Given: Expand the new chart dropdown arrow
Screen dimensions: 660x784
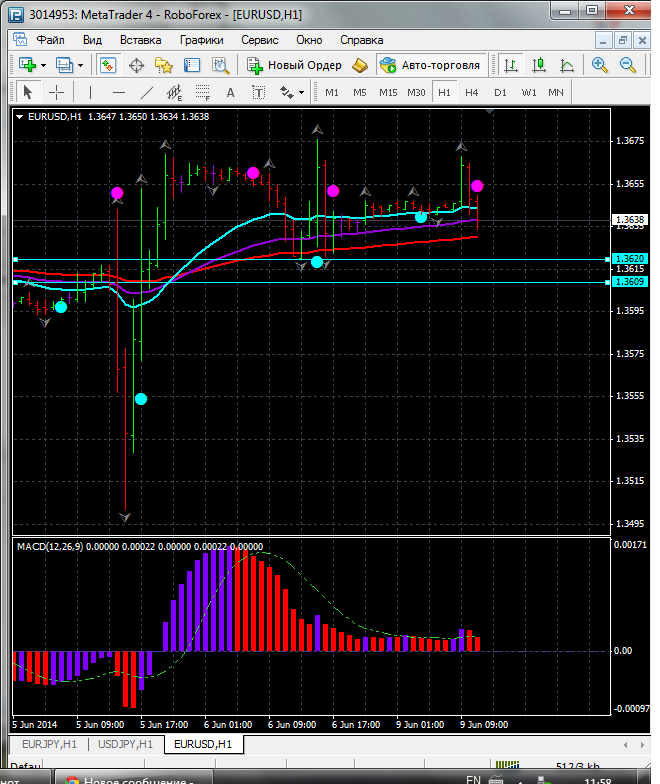Looking at the screenshot, I should (44, 65).
